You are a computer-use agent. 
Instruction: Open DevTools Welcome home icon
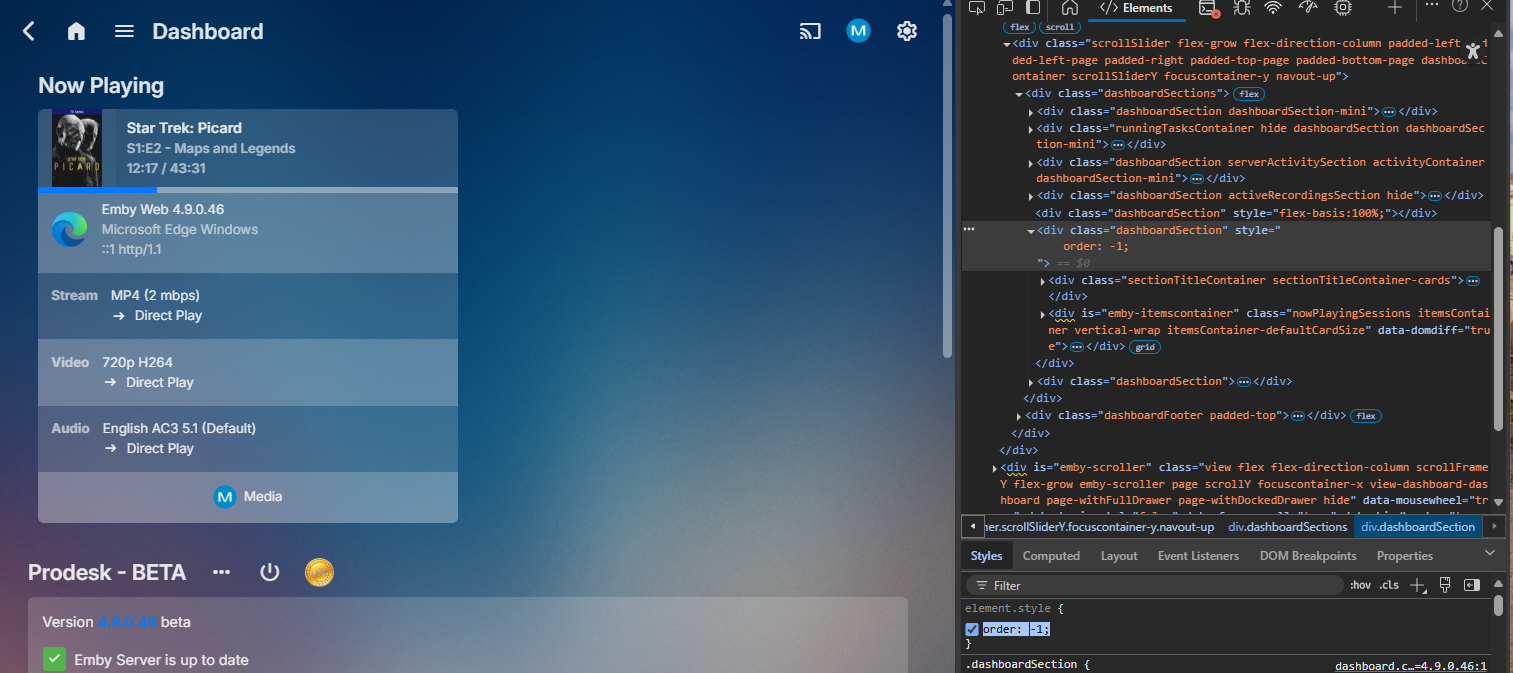tap(1069, 8)
